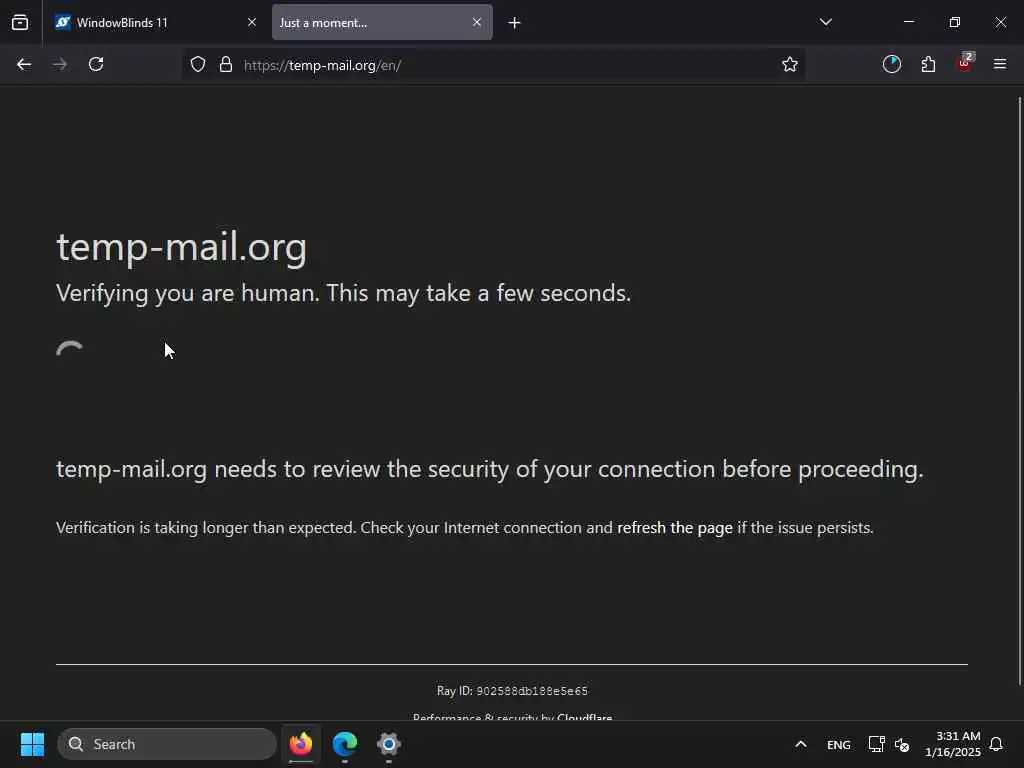
Task: Open the notifications bell icon
Action: click(996, 744)
